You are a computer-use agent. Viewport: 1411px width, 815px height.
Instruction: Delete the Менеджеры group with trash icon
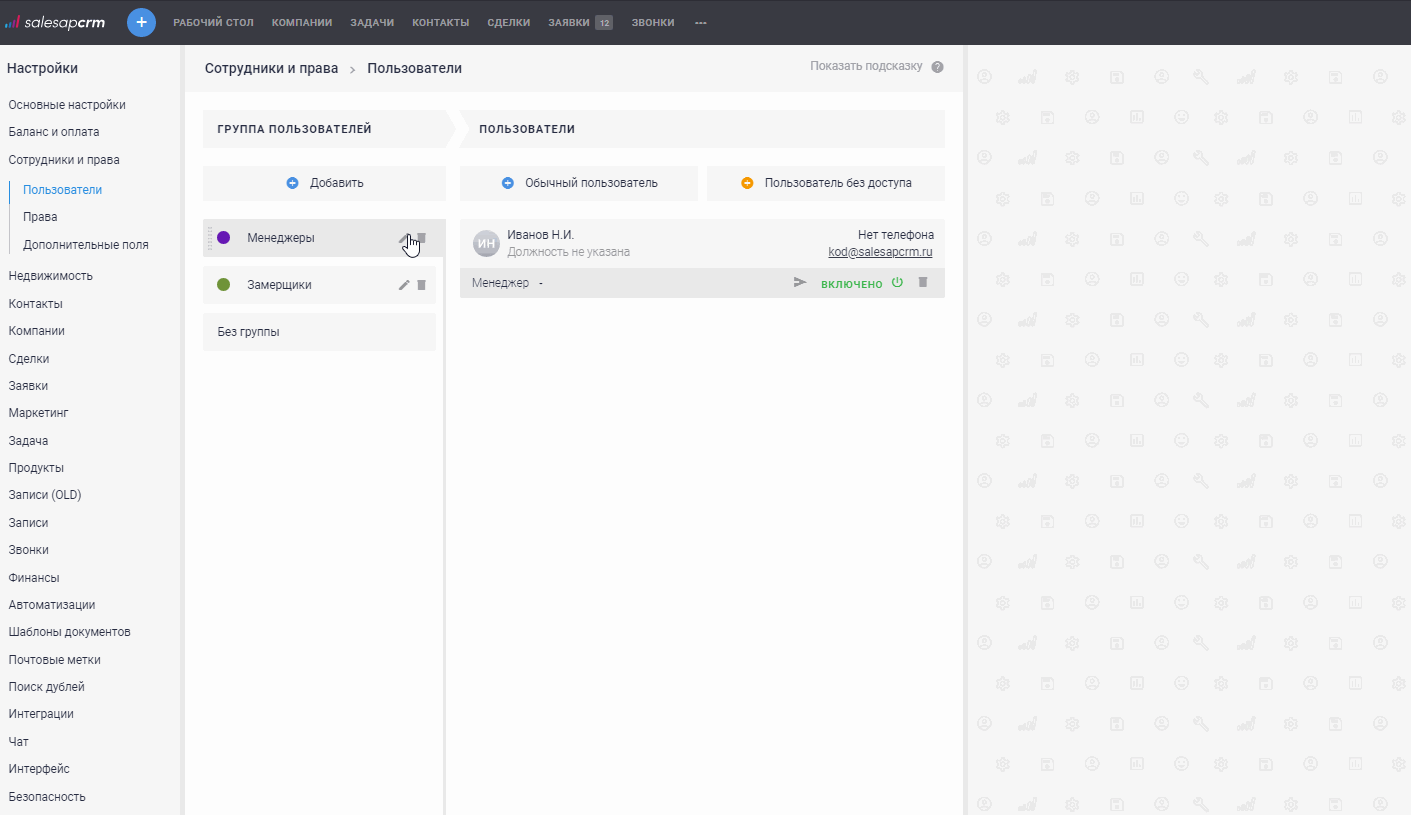tap(422, 238)
